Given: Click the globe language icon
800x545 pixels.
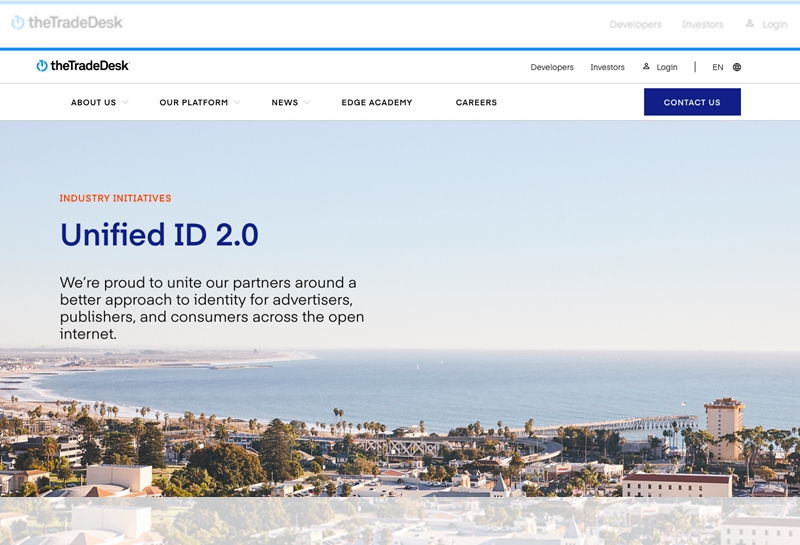Looking at the screenshot, I should 737,67.
